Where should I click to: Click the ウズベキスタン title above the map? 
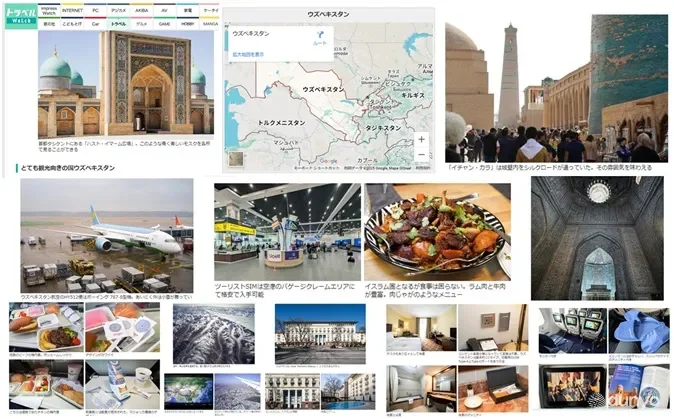328,14
